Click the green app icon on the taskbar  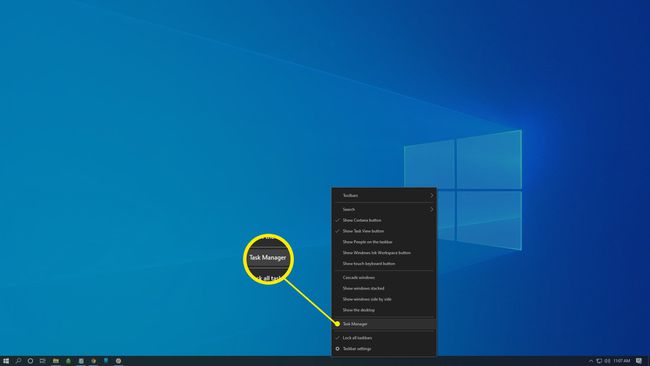(68, 361)
